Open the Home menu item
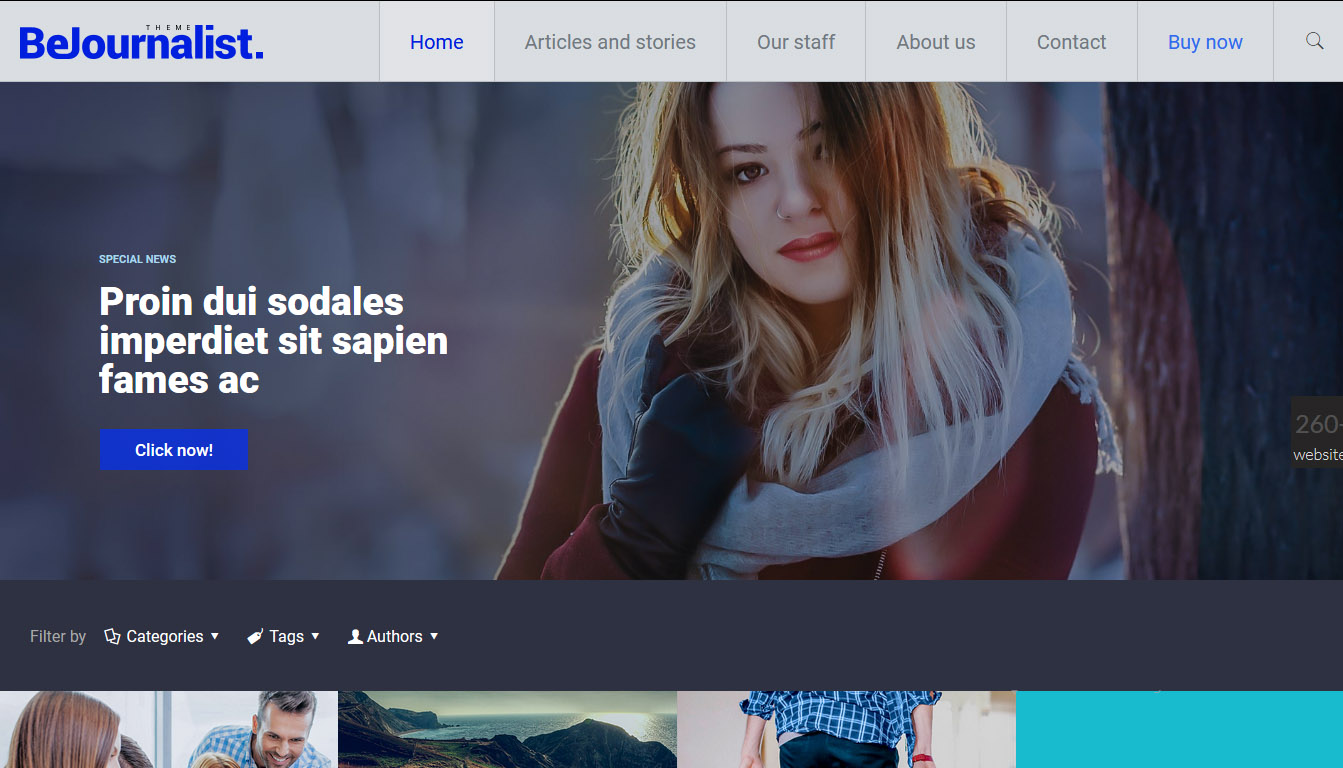1343x768 pixels. (436, 42)
